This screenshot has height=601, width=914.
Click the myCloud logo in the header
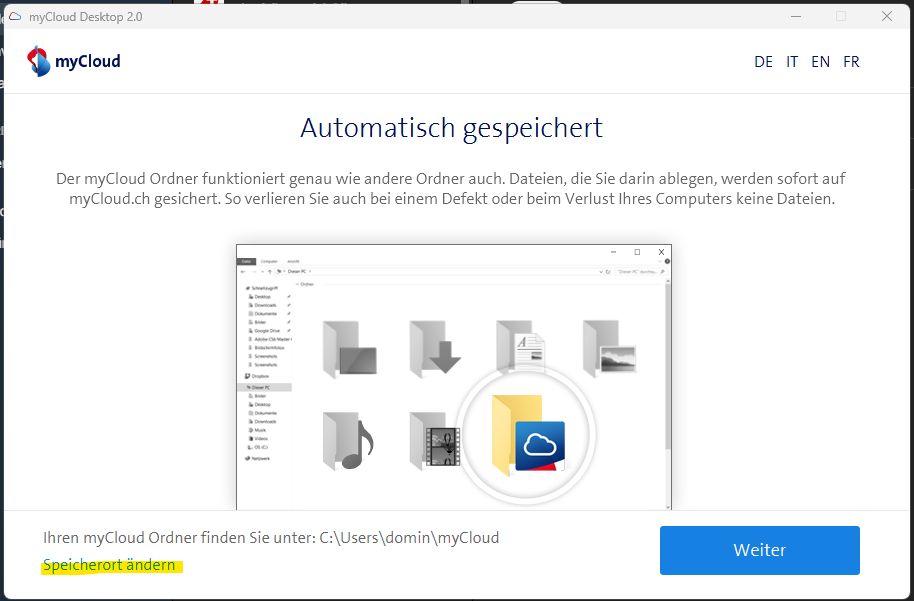(74, 61)
